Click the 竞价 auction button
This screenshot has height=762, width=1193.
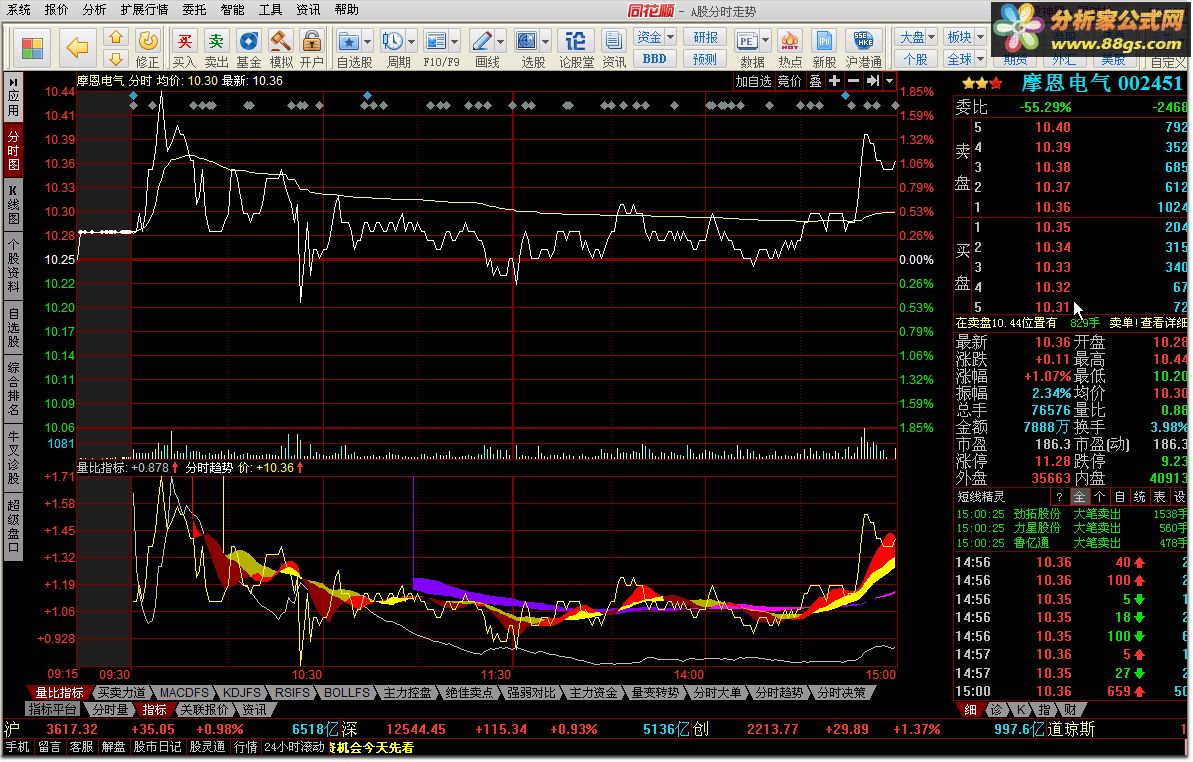tap(790, 81)
